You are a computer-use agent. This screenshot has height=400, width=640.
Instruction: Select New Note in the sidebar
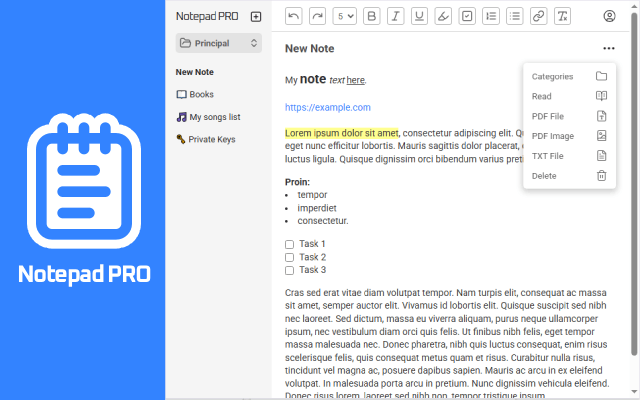click(x=195, y=72)
